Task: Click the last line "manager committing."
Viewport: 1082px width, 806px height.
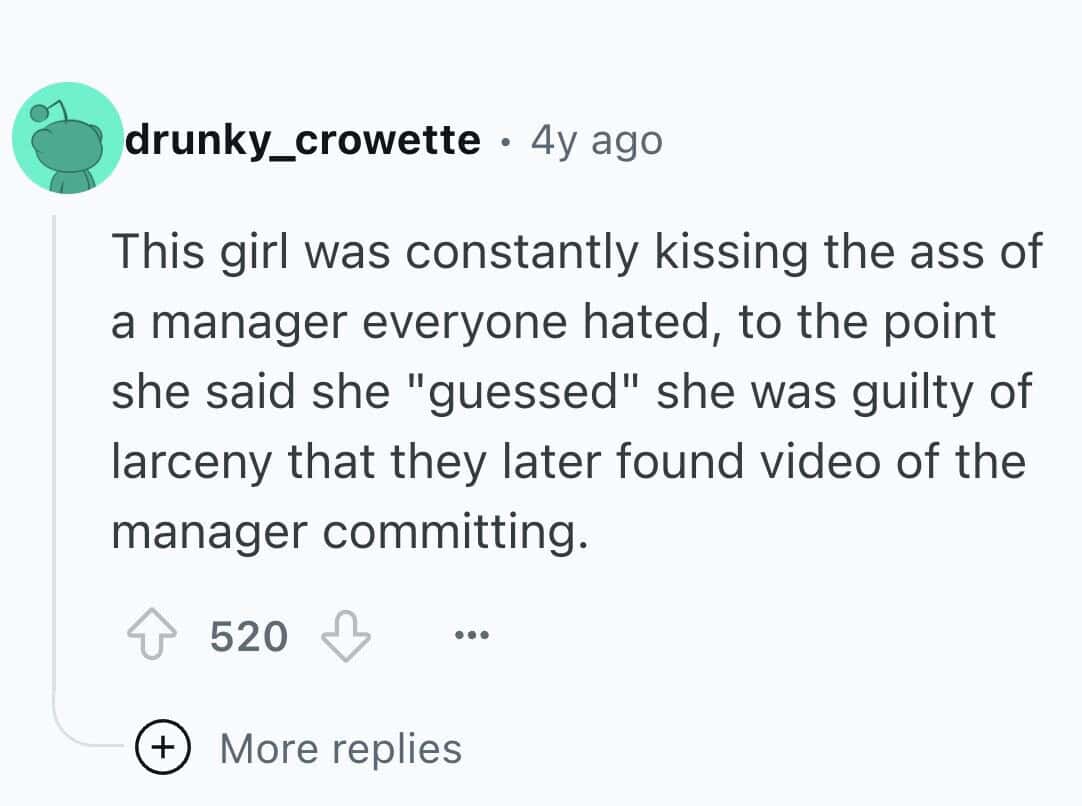Action: [x=345, y=532]
